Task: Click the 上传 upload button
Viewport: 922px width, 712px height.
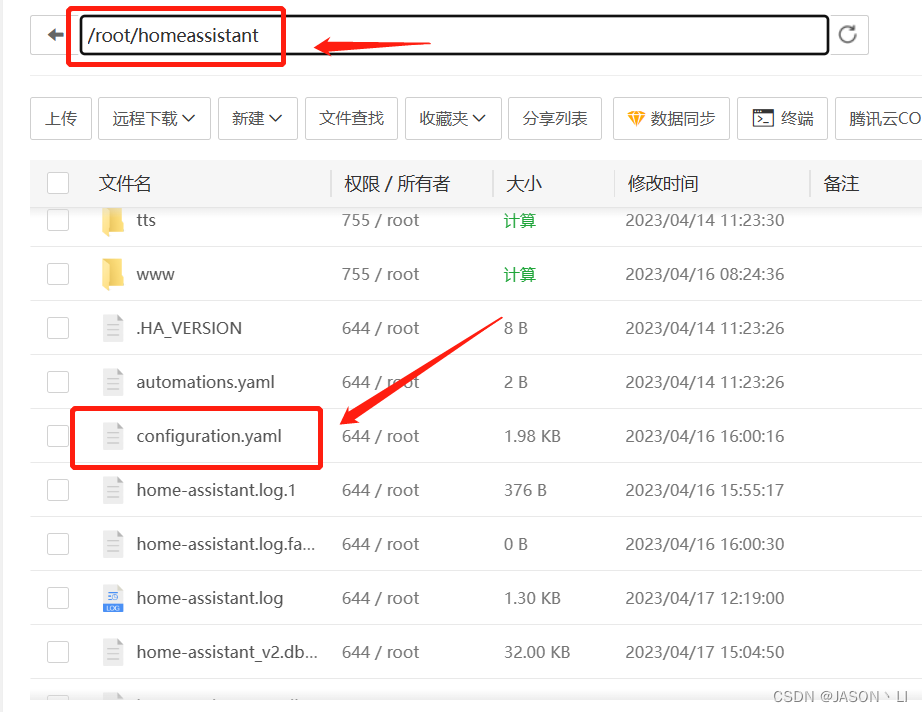Action: 61,119
